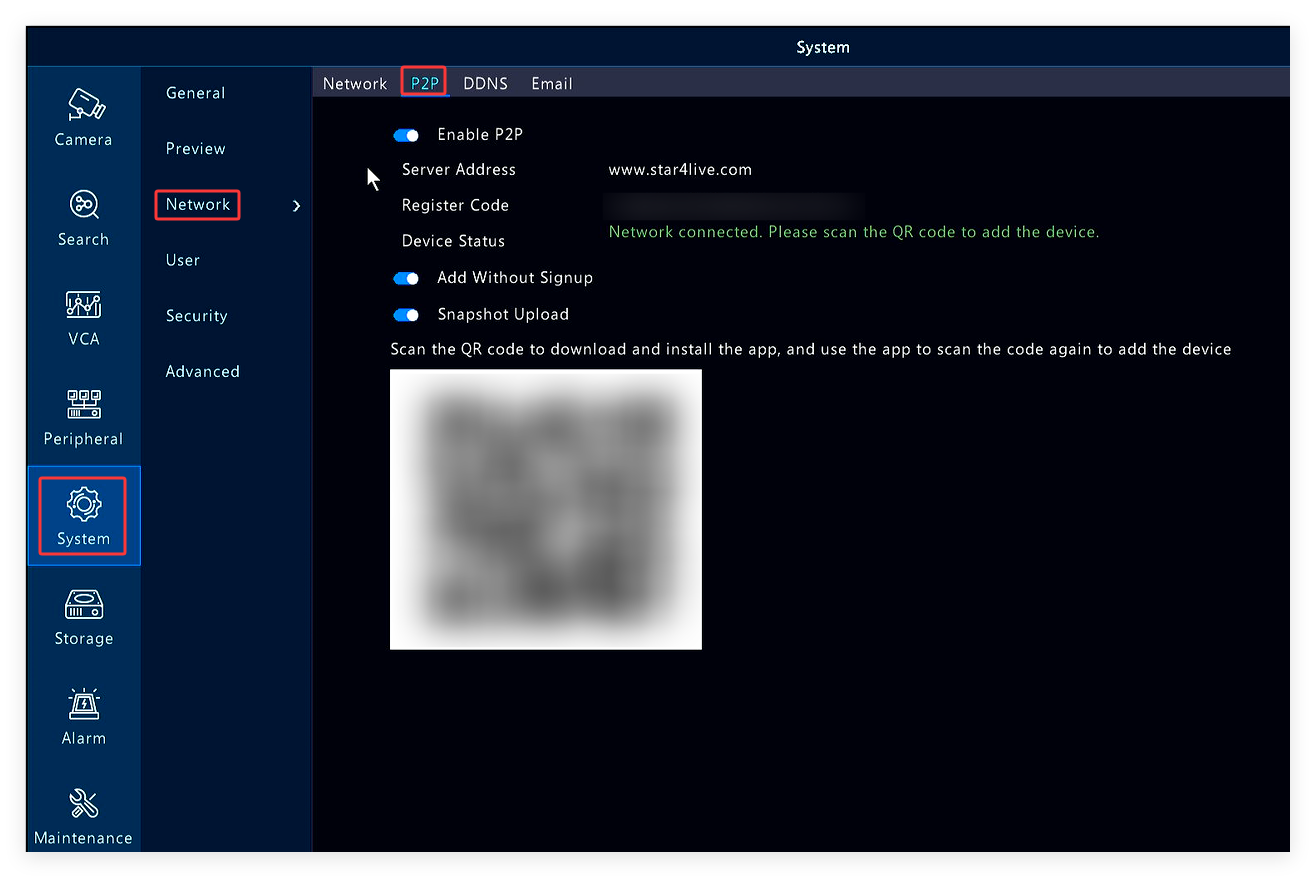The image size is (1315, 877).
Task: Open the Maintenance tools icon
Action: click(84, 803)
